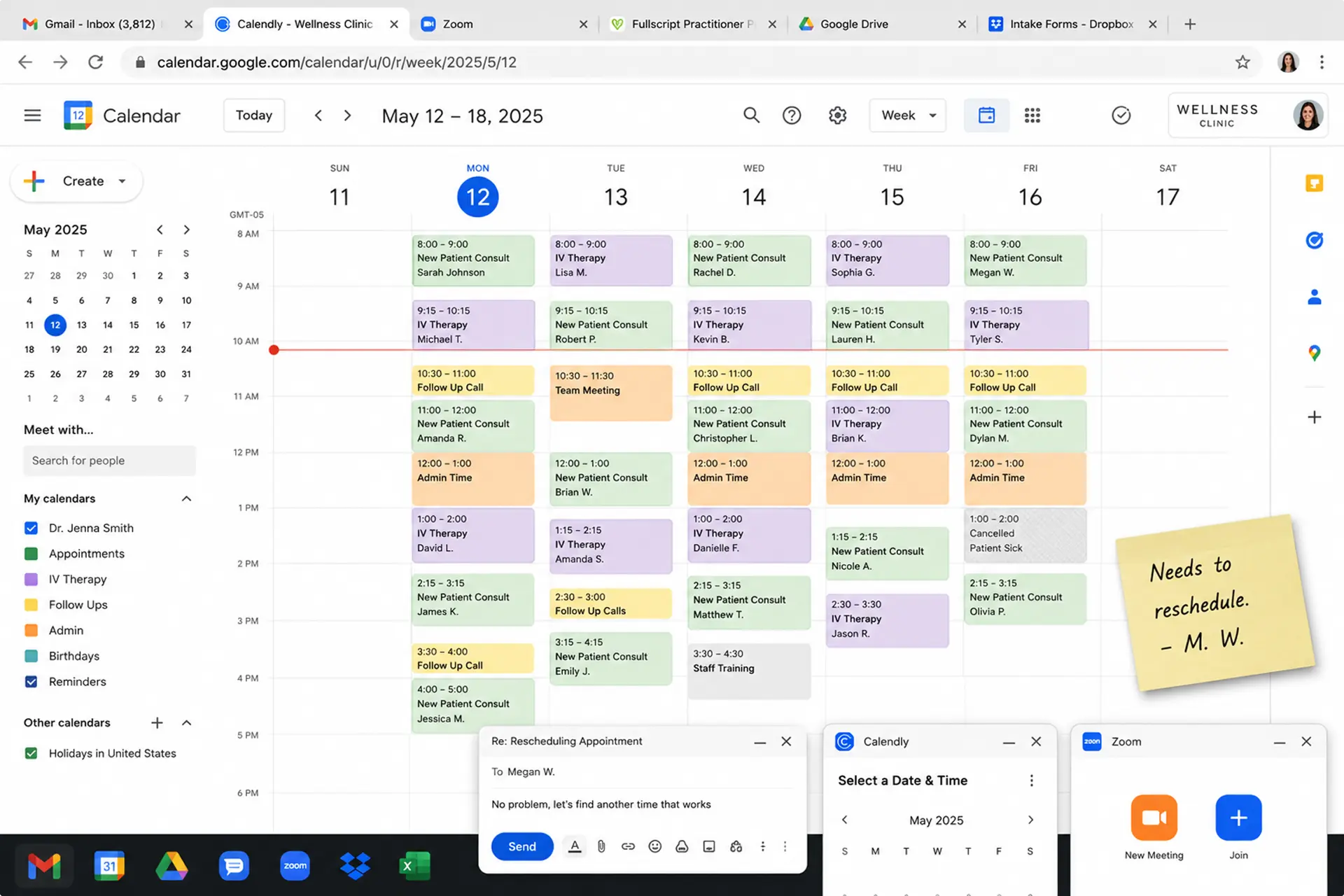Click formatting options icon in email compose
This screenshot has height=896, width=1344.
point(575,846)
